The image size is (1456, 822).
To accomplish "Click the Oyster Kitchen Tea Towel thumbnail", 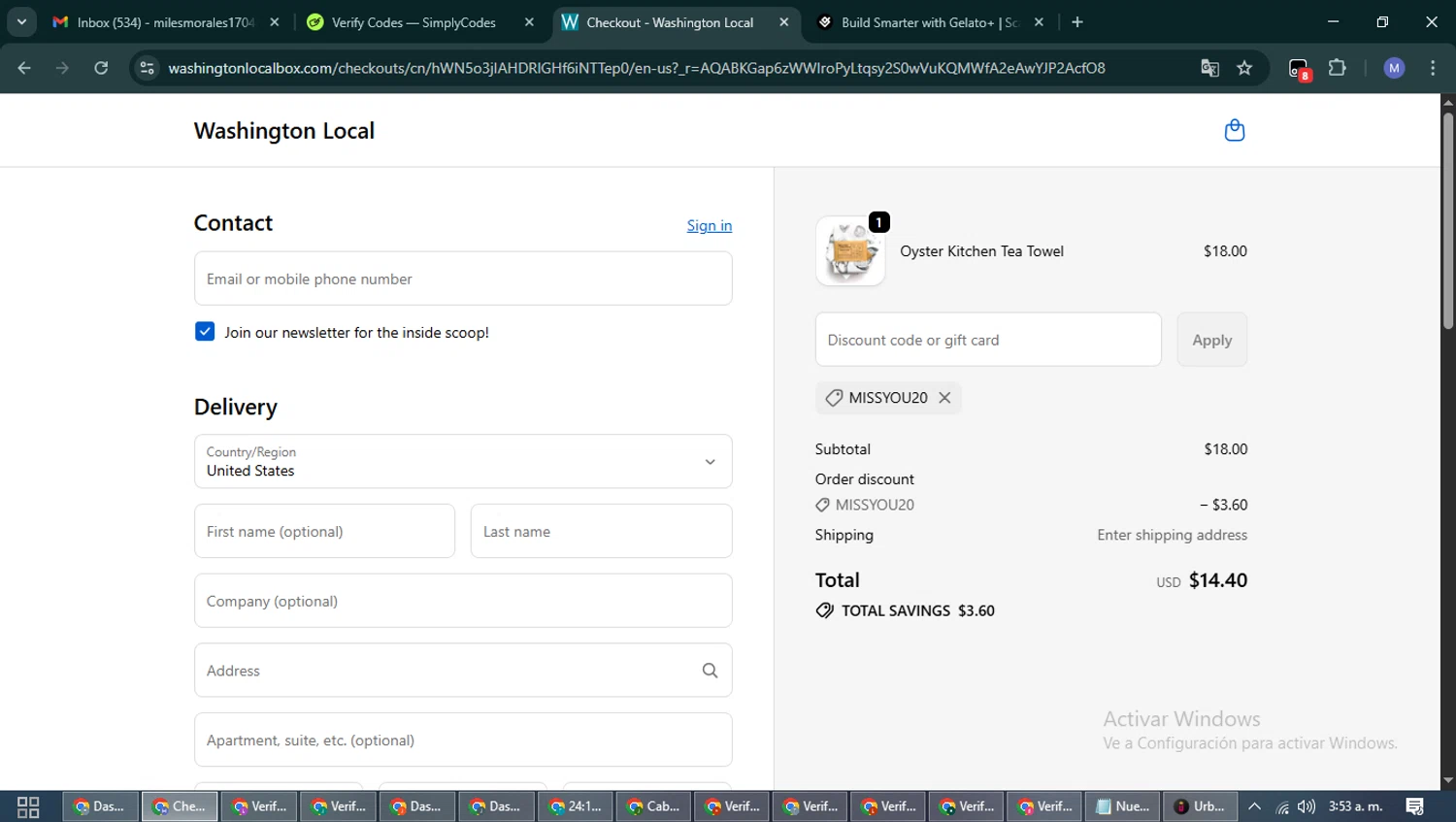I will click(850, 251).
